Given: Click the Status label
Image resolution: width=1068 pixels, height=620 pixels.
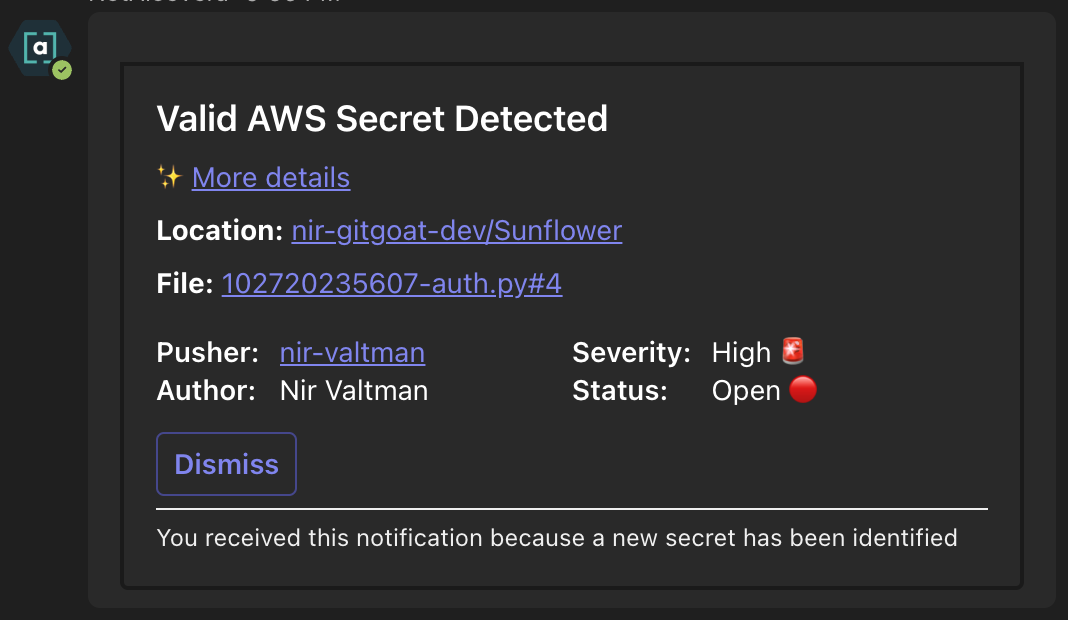Looking at the screenshot, I should coord(619,390).
